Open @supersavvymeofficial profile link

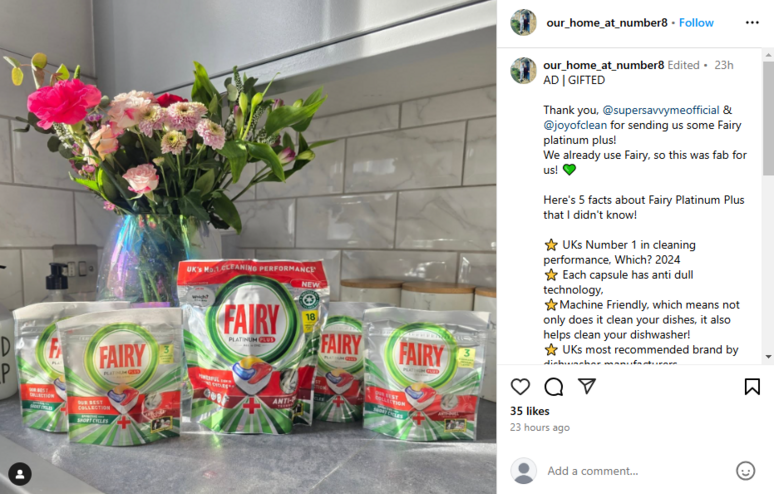pos(661,110)
